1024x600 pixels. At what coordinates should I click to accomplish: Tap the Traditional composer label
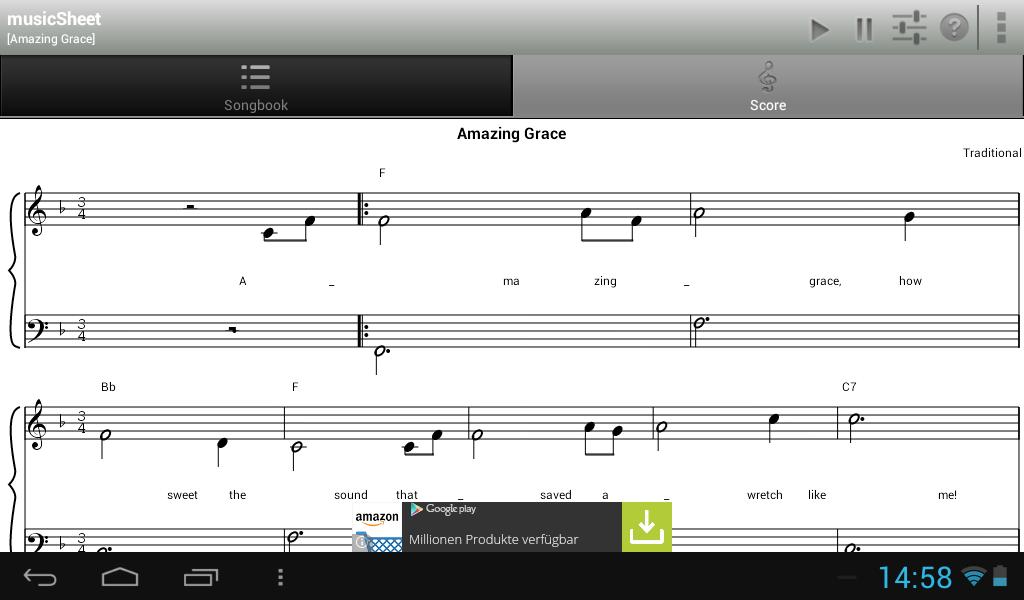pos(992,153)
